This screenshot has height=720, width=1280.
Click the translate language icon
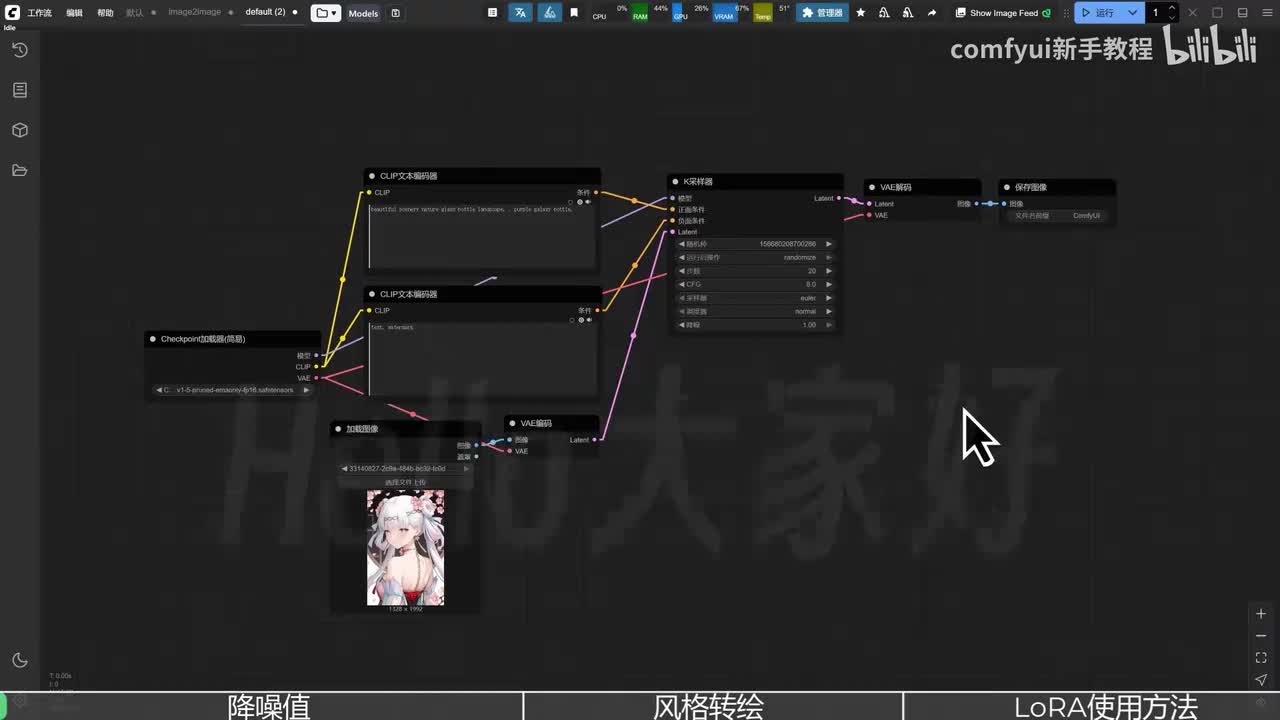520,13
